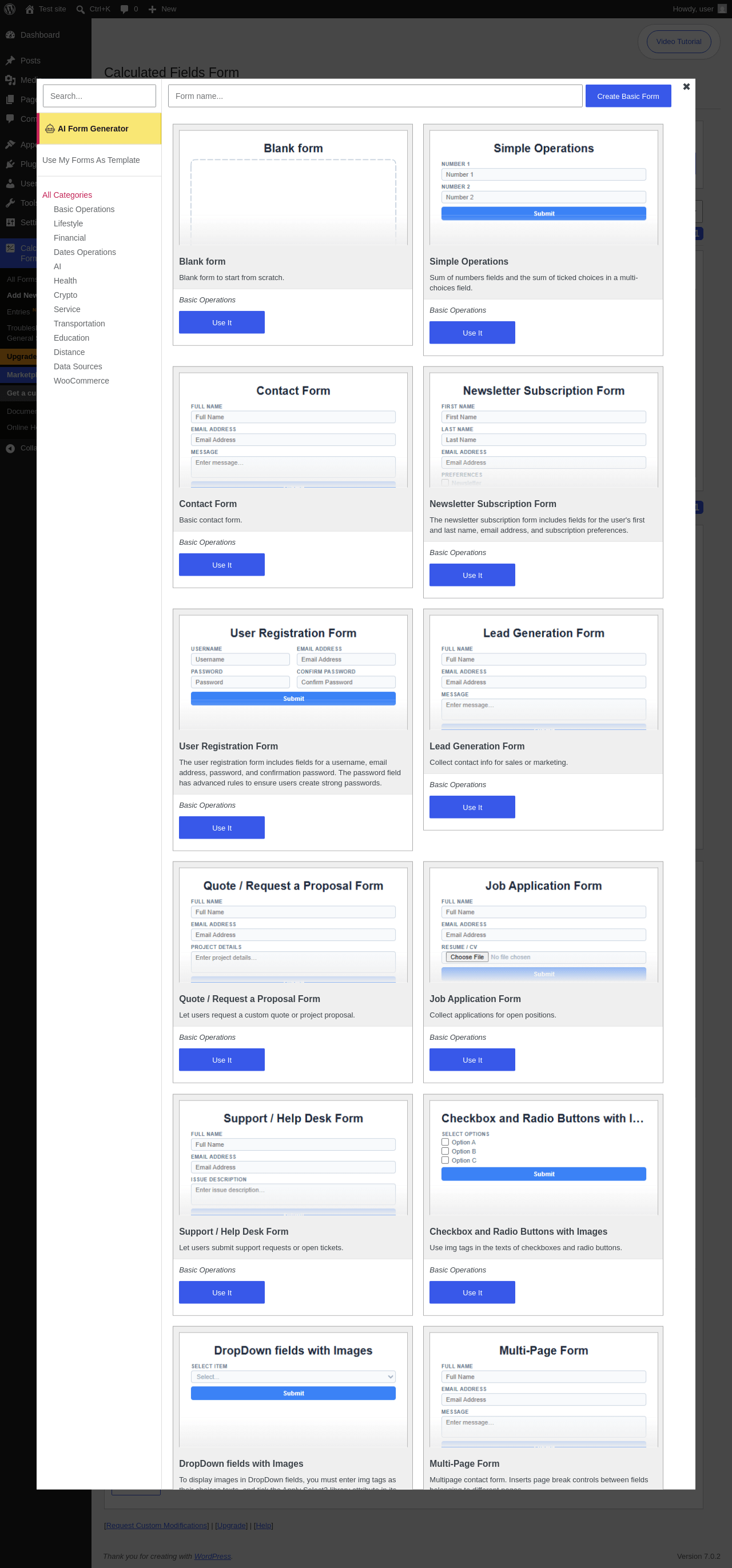Click the WordPress logo in the admin bar
The image size is (732, 1568).
coord(10,9)
